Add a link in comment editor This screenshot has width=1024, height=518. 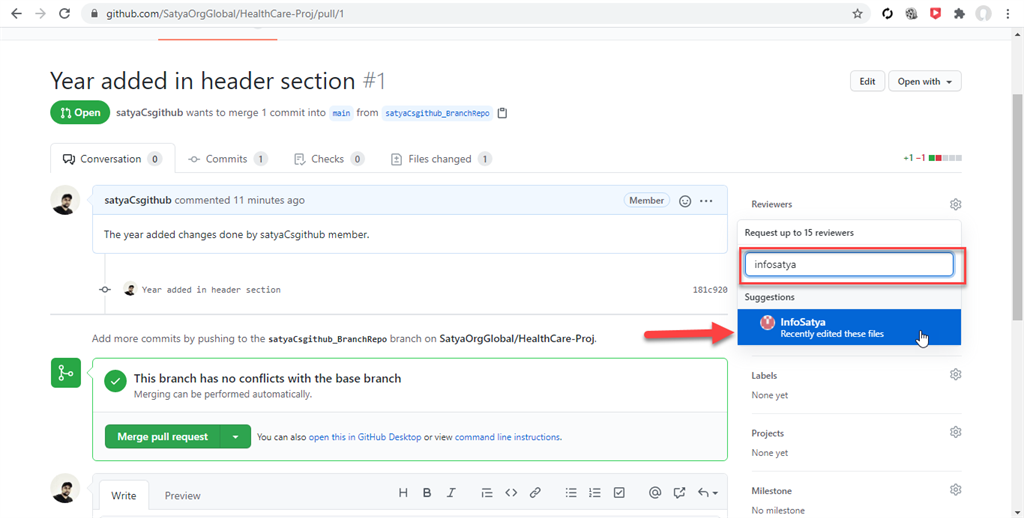click(x=535, y=493)
